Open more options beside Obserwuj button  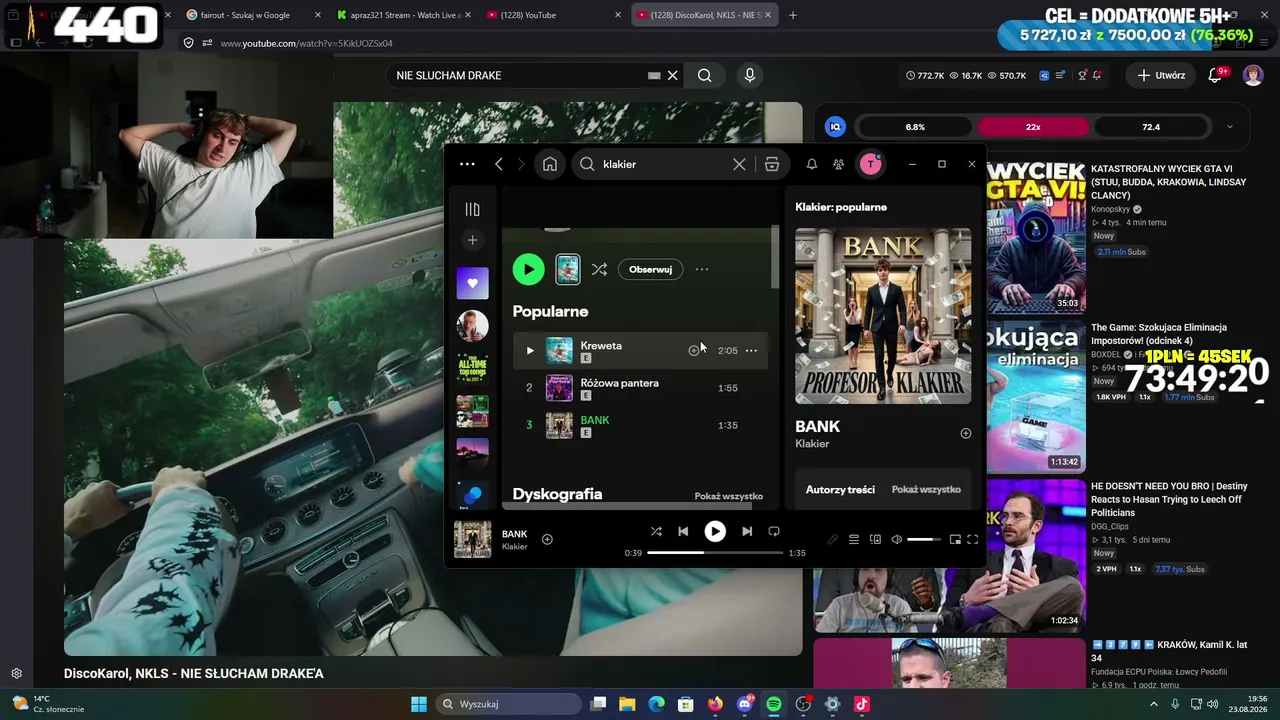pos(702,269)
